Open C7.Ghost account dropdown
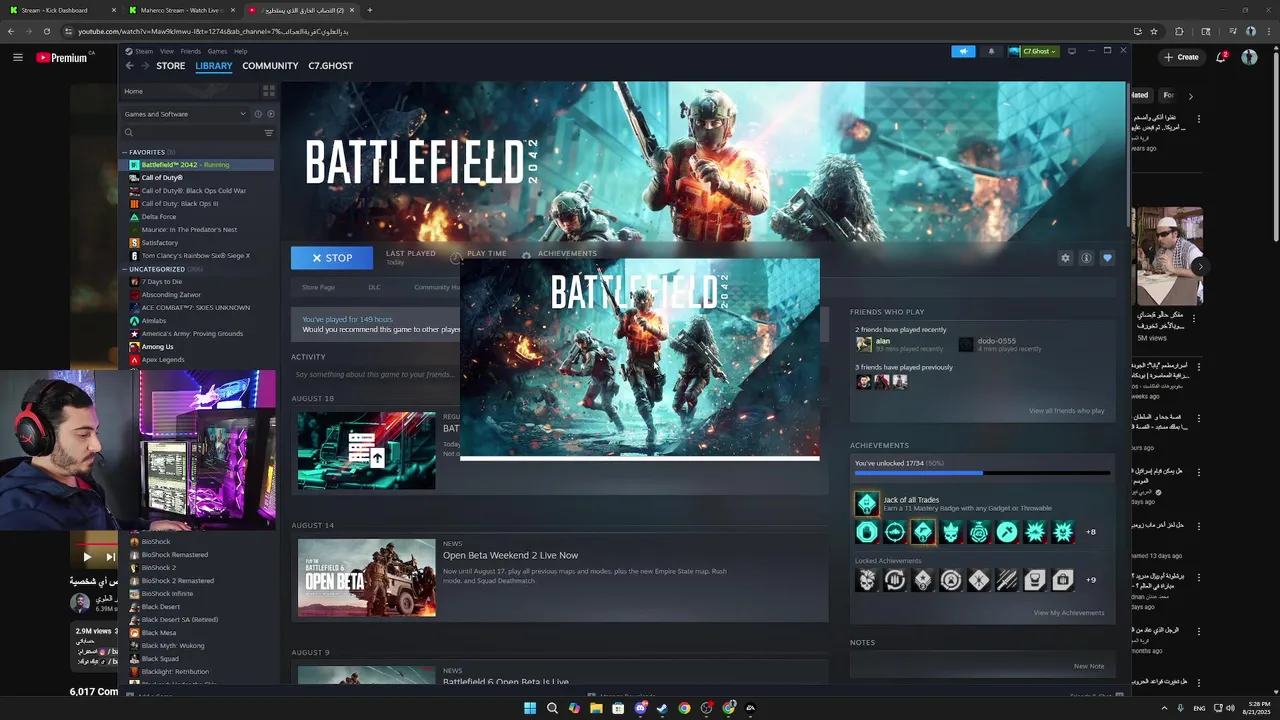The width and height of the screenshot is (1280, 720). (x=1033, y=51)
